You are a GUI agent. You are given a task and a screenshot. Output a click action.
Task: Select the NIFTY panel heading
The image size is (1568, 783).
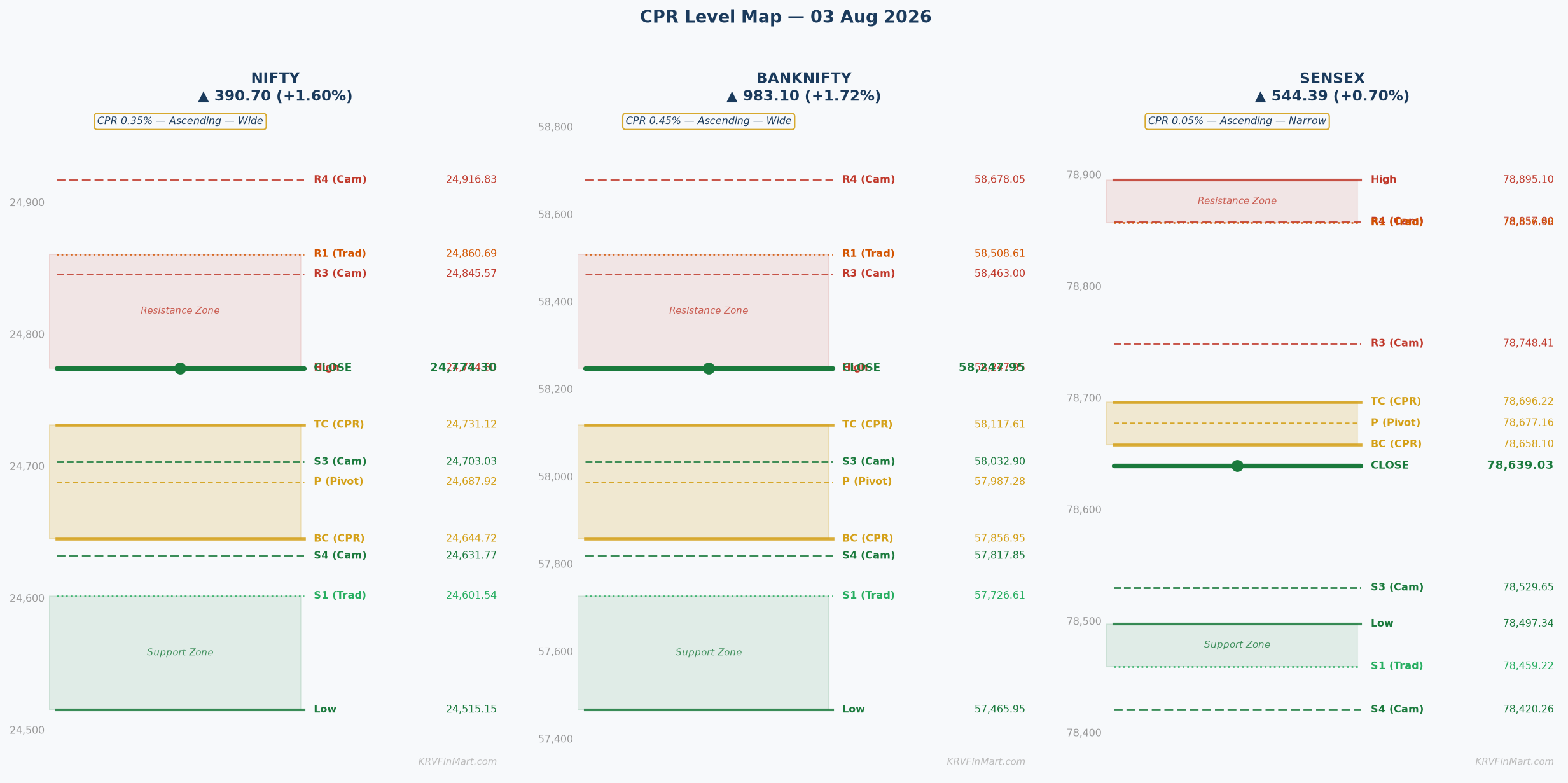pyautogui.click(x=275, y=79)
